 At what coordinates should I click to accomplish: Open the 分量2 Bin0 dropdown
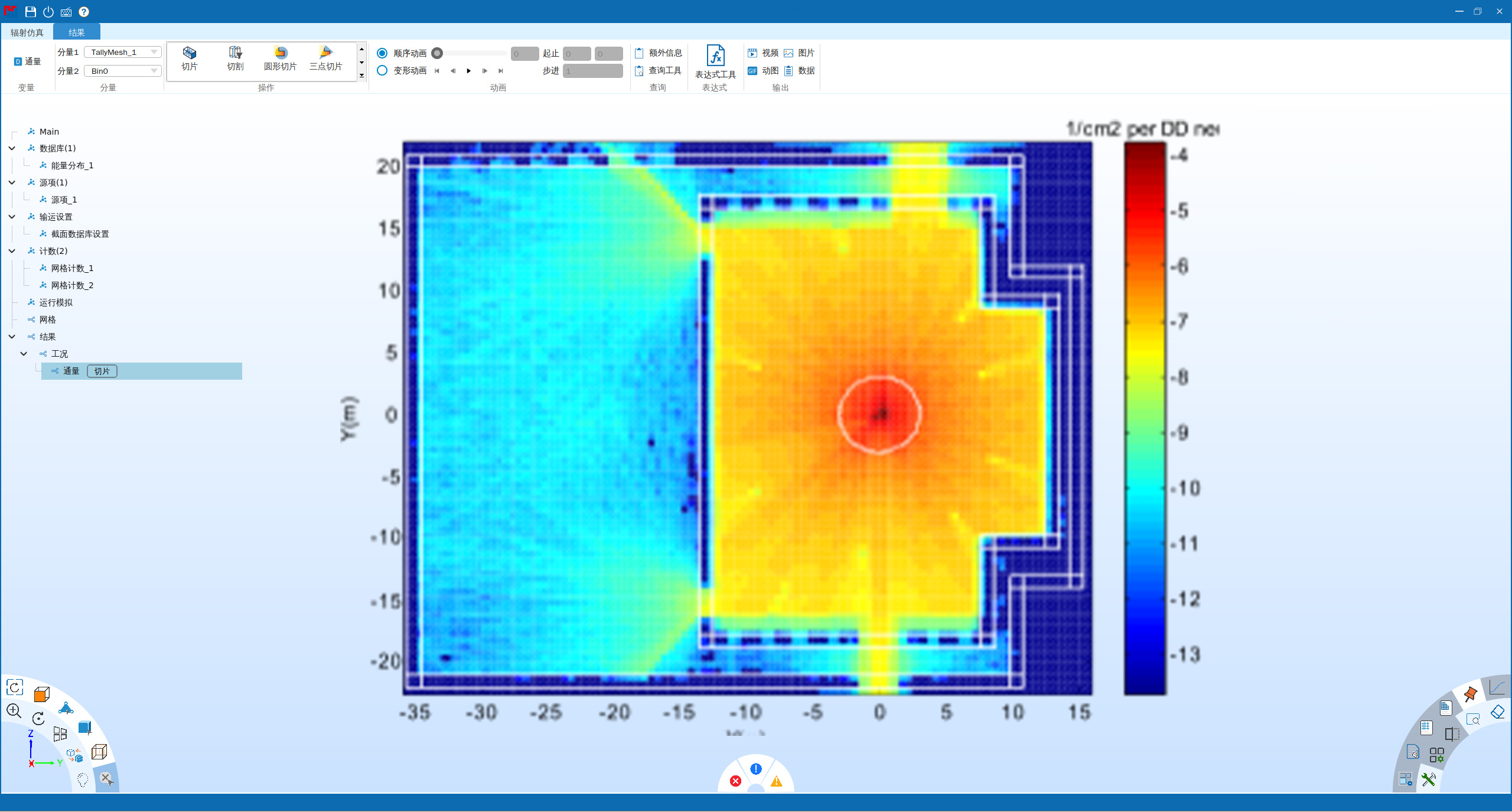[x=122, y=71]
